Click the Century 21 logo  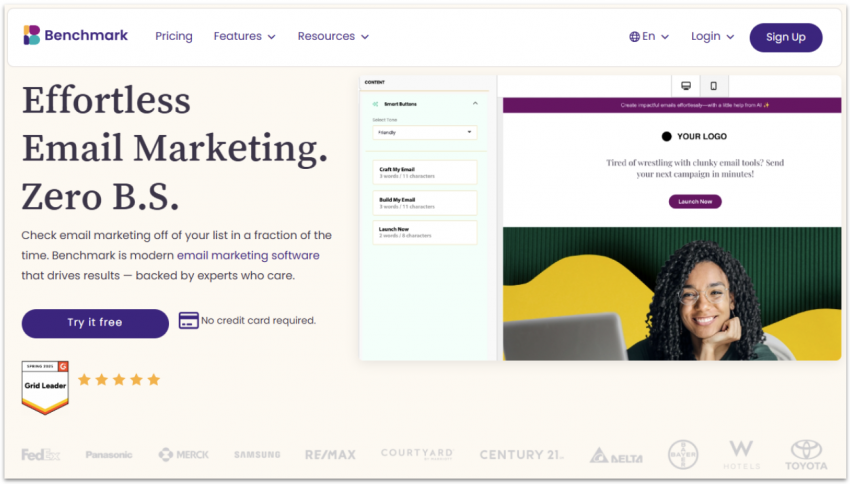[x=521, y=455]
